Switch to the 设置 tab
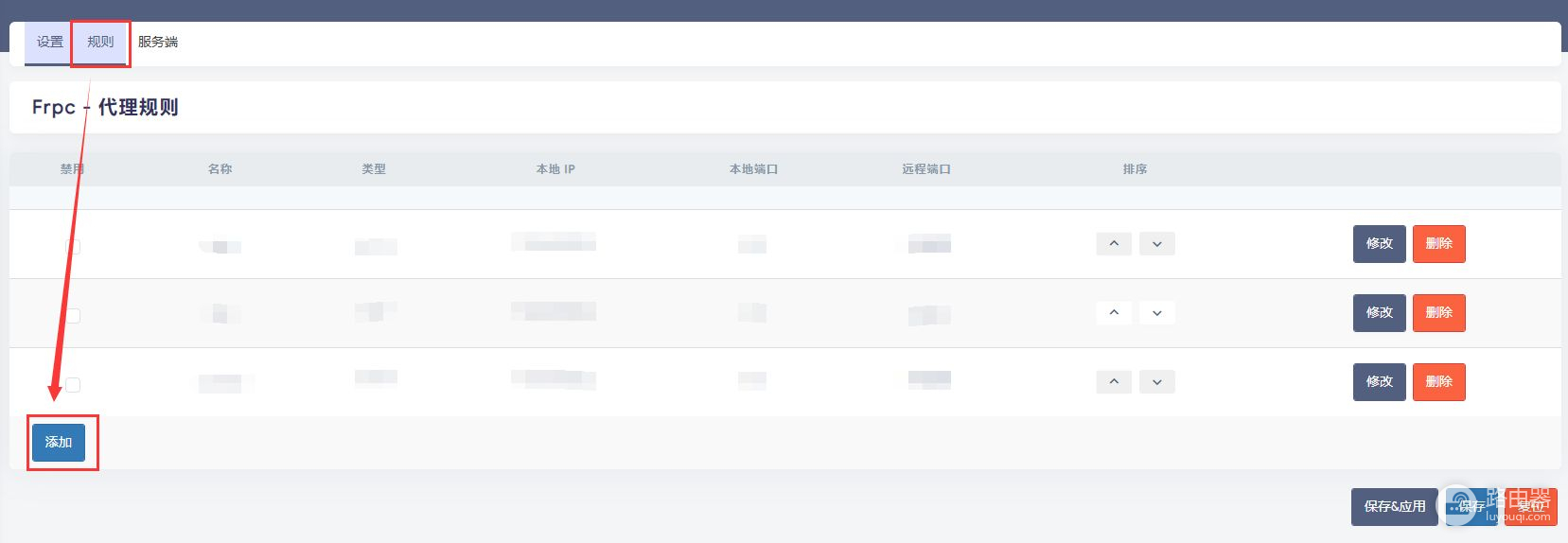Viewport: 1568px width, 543px height. pos(49,43)
